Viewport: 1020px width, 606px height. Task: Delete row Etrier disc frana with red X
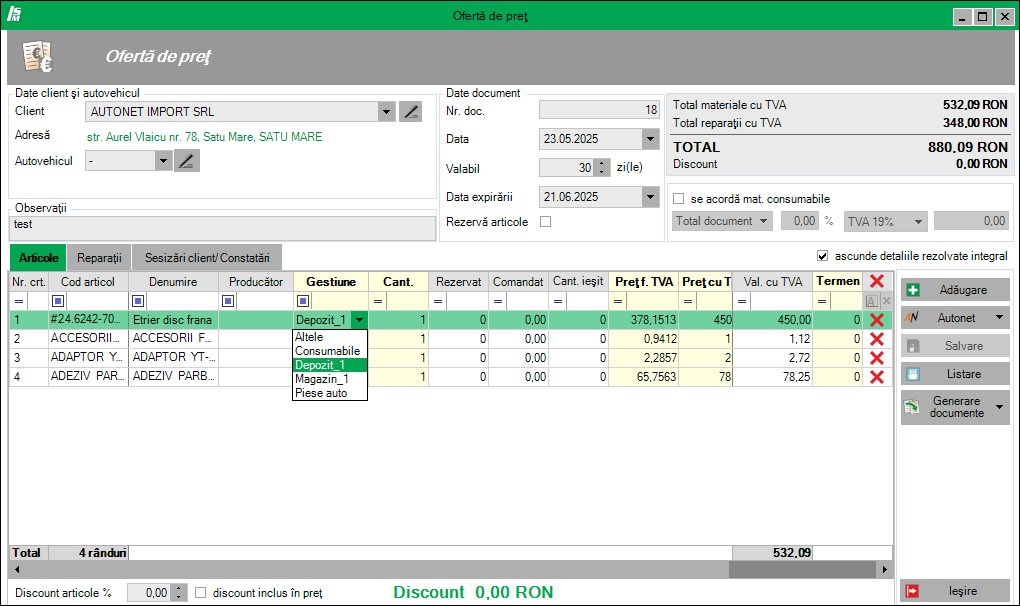coord(877,320)
